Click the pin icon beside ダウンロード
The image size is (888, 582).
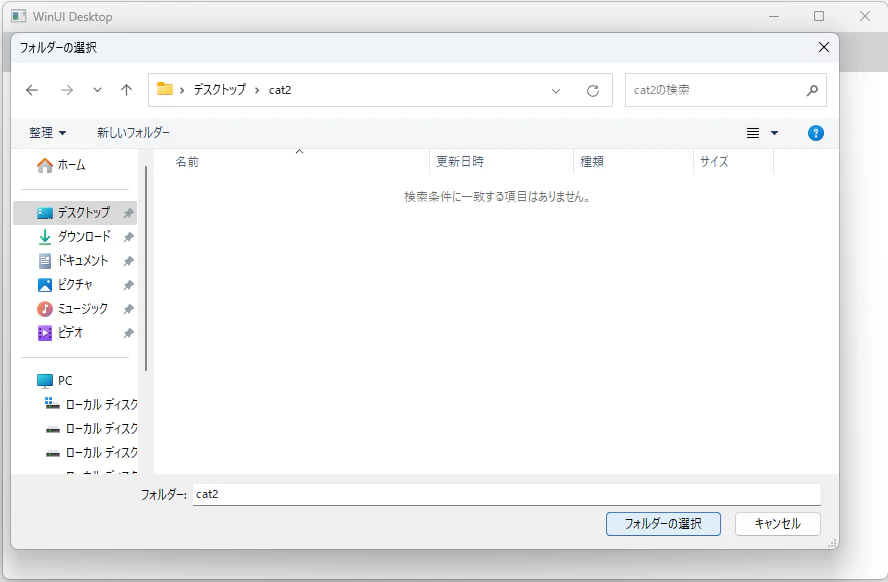click(x=129, y=237)
